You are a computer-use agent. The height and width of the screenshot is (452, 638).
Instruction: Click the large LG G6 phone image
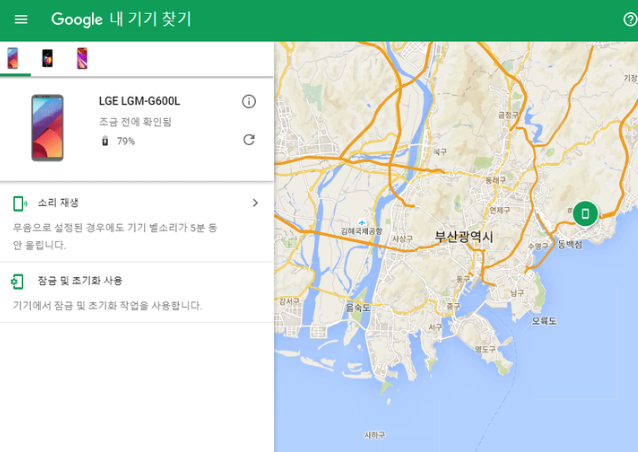pos(48,128)
